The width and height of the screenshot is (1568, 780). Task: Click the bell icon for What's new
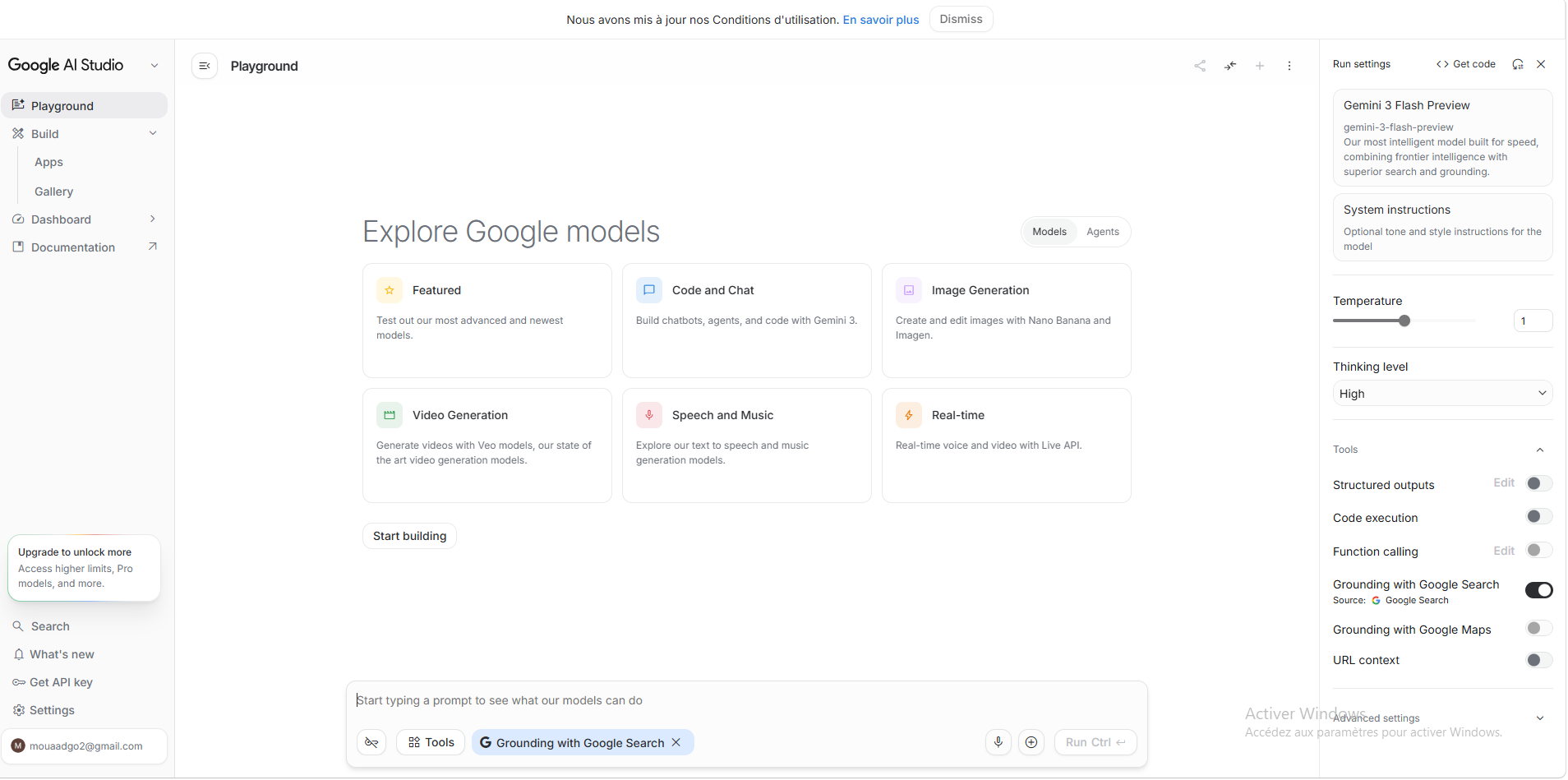tap(18, 654)
